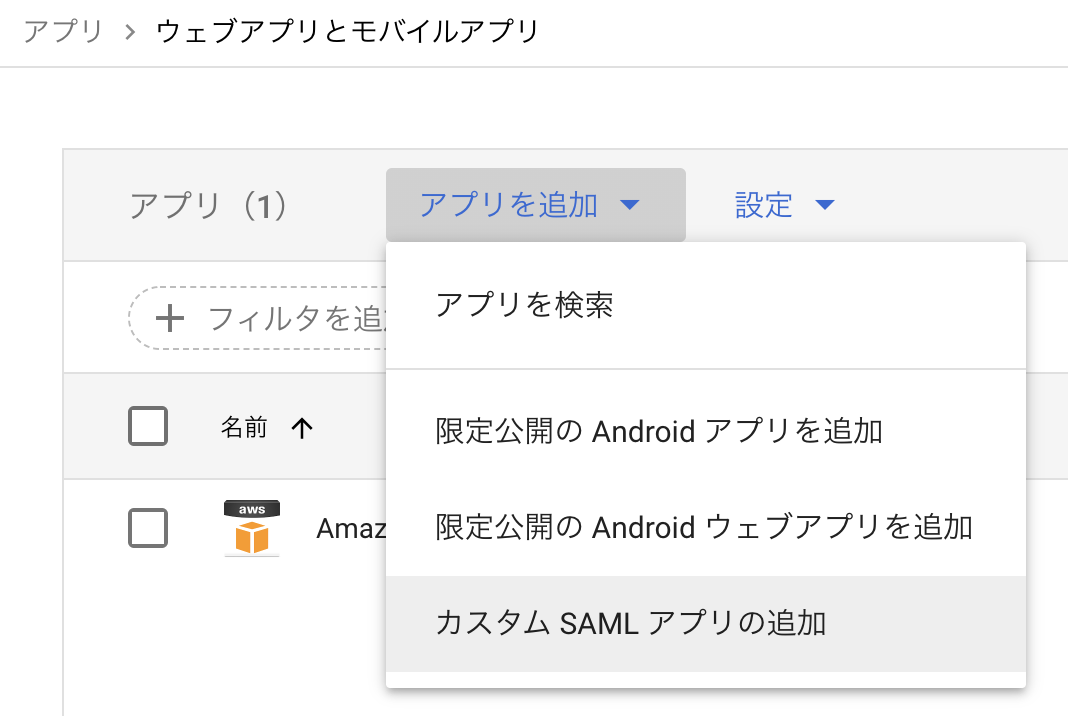Click ウェブアプリとモバイルアプリ breadcrumb text
This screenshot has height=716, width=1068.
[347, 32]
